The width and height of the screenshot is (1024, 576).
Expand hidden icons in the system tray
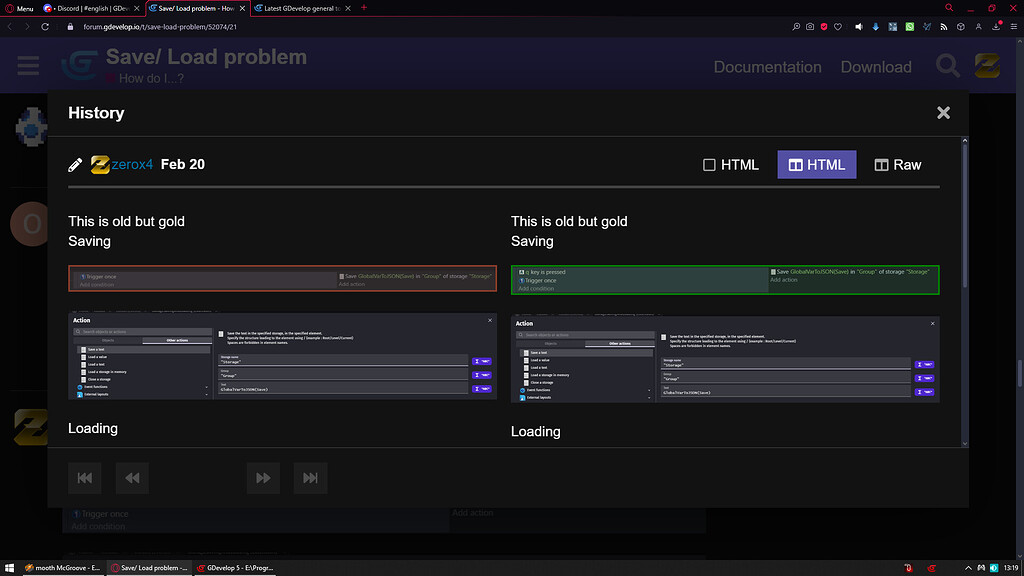[967, 567]
